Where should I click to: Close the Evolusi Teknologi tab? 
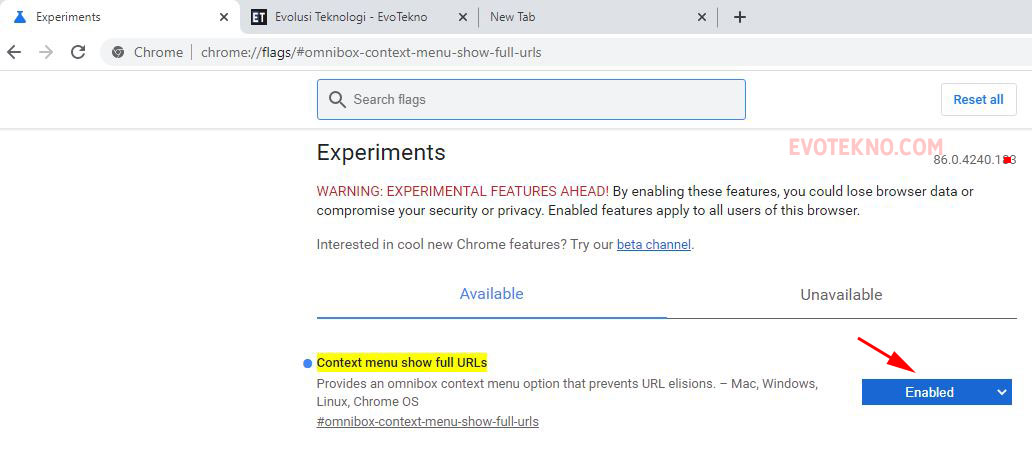tap(462, 17)
